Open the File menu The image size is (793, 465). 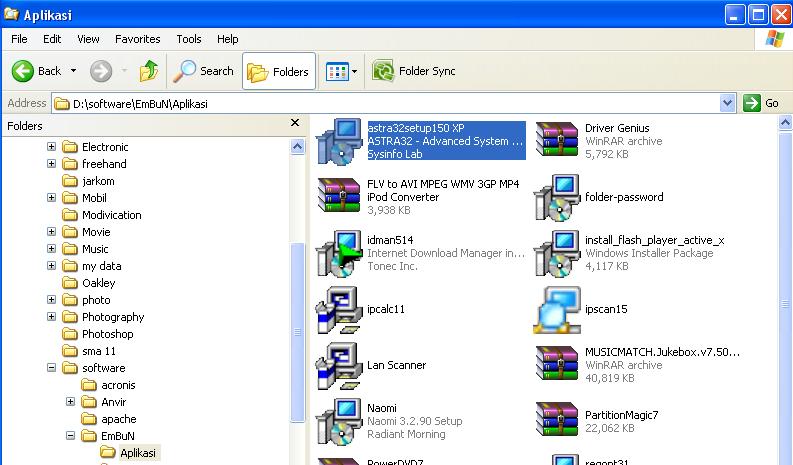tap(19, 39)
